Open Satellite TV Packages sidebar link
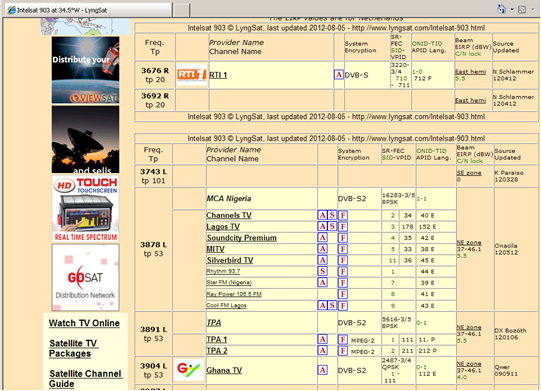541x391 pixels. [73, 349]
